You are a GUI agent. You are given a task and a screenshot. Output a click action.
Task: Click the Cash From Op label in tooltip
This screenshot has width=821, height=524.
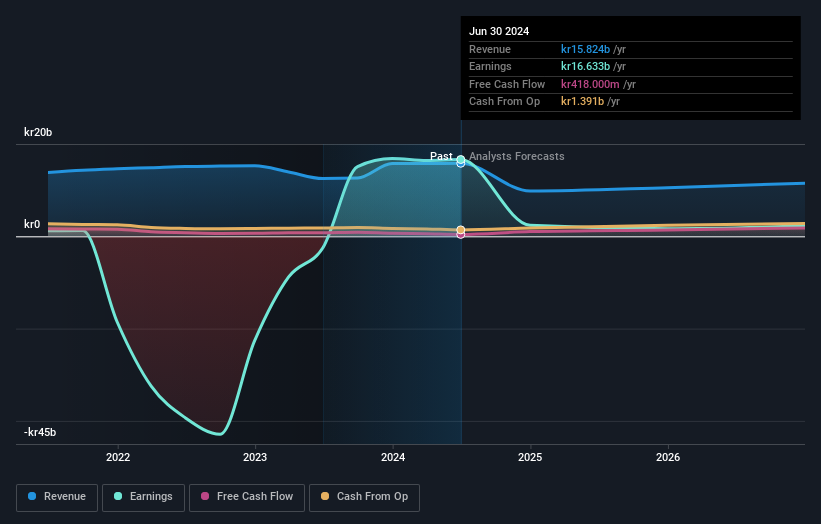click(x=504, y=102)
